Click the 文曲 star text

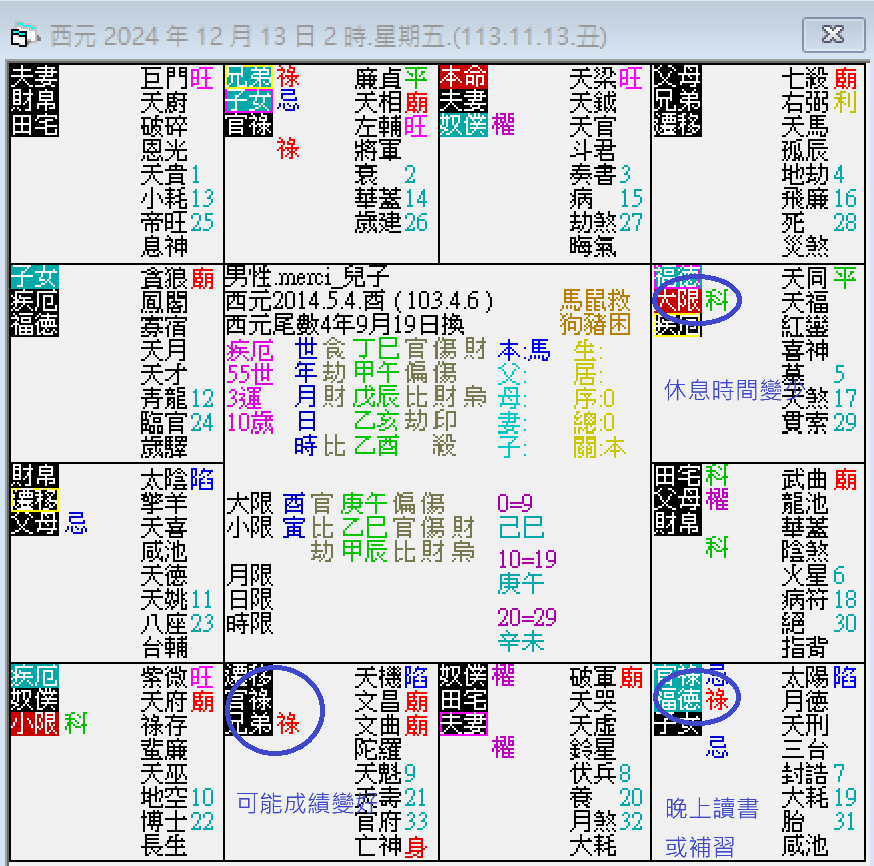point(378,726)
